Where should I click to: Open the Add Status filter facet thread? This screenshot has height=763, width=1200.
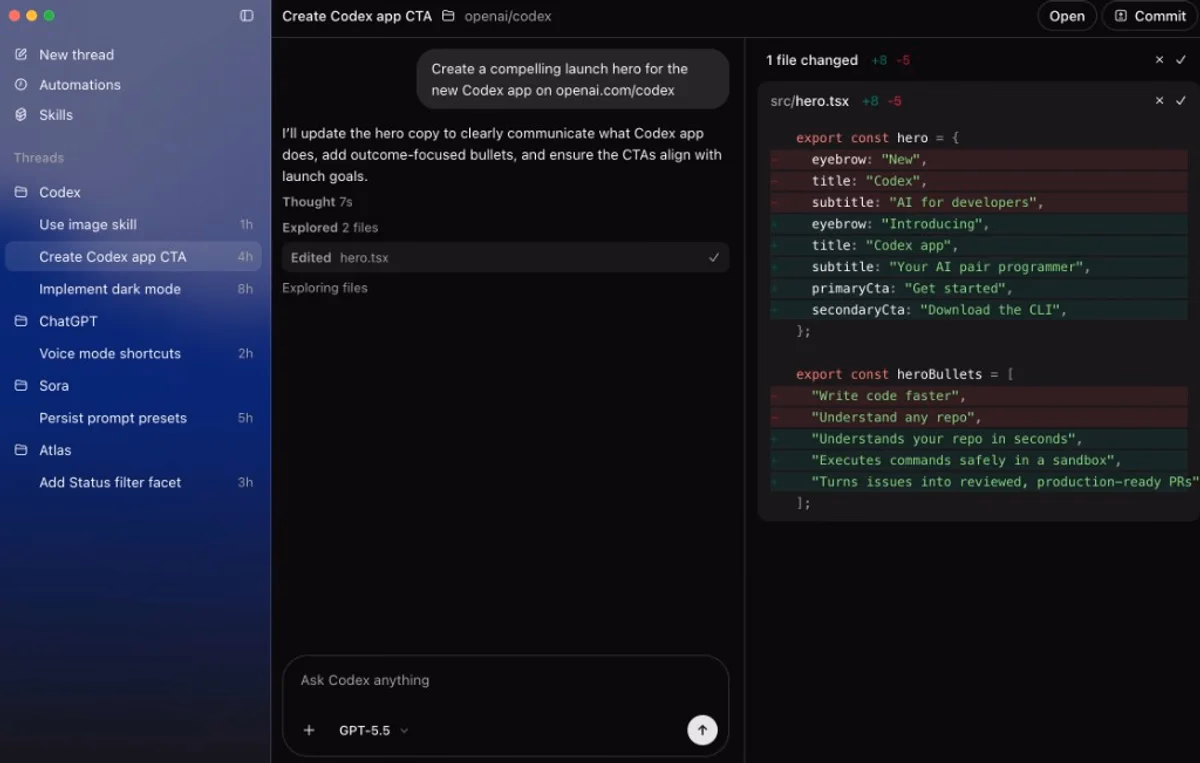[x=134, y=482]
